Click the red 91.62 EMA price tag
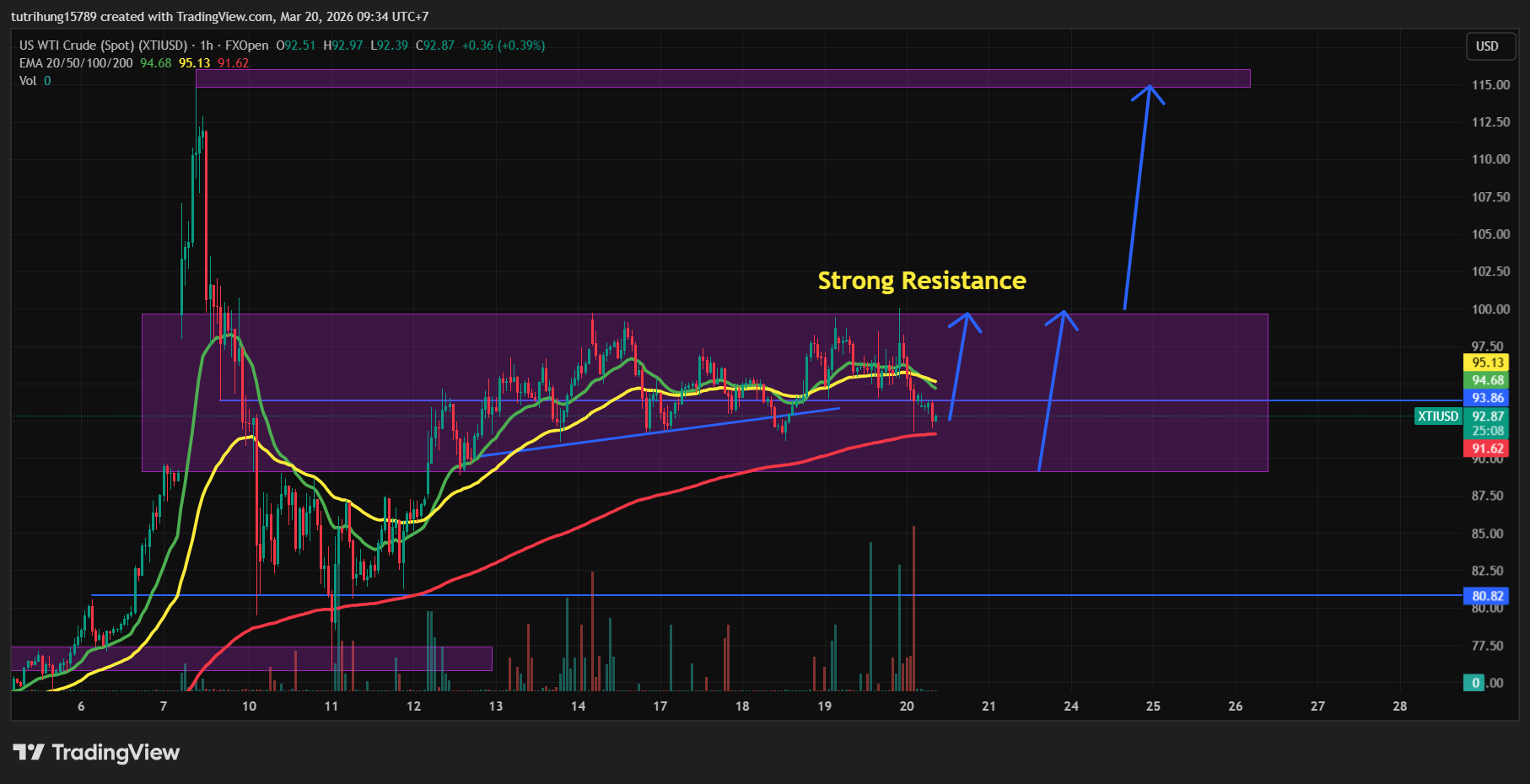The height and width of the screenshot is (784, 1530). pos(1487,449)
